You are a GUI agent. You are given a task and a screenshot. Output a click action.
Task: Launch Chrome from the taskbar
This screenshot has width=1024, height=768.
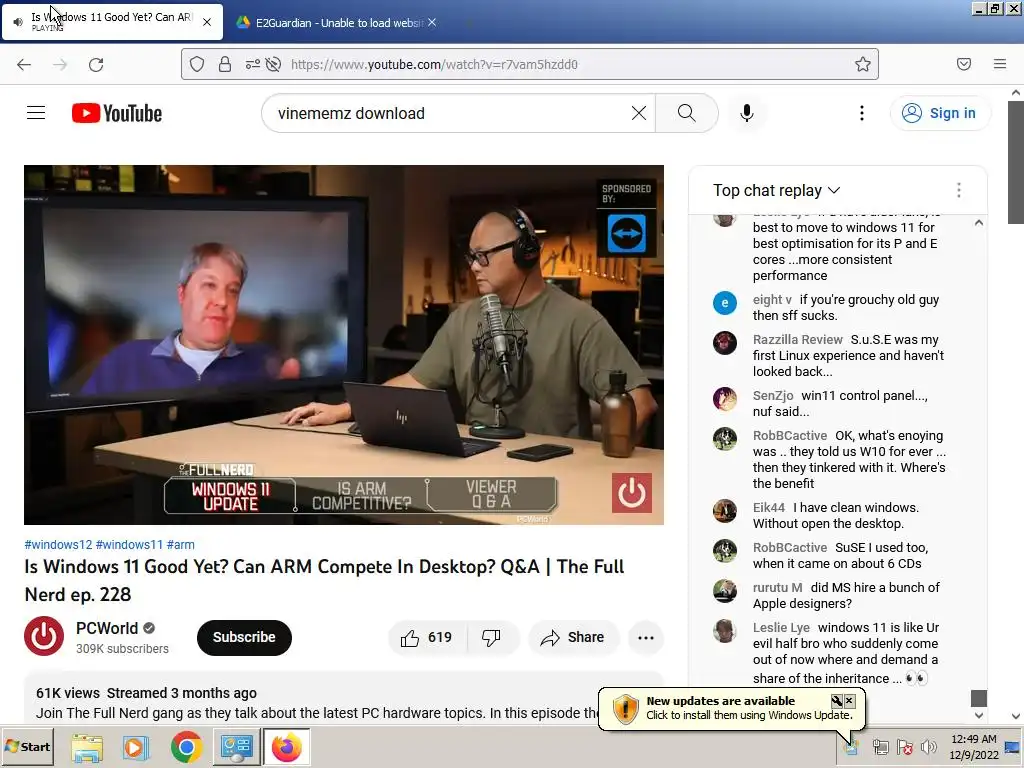186,747
